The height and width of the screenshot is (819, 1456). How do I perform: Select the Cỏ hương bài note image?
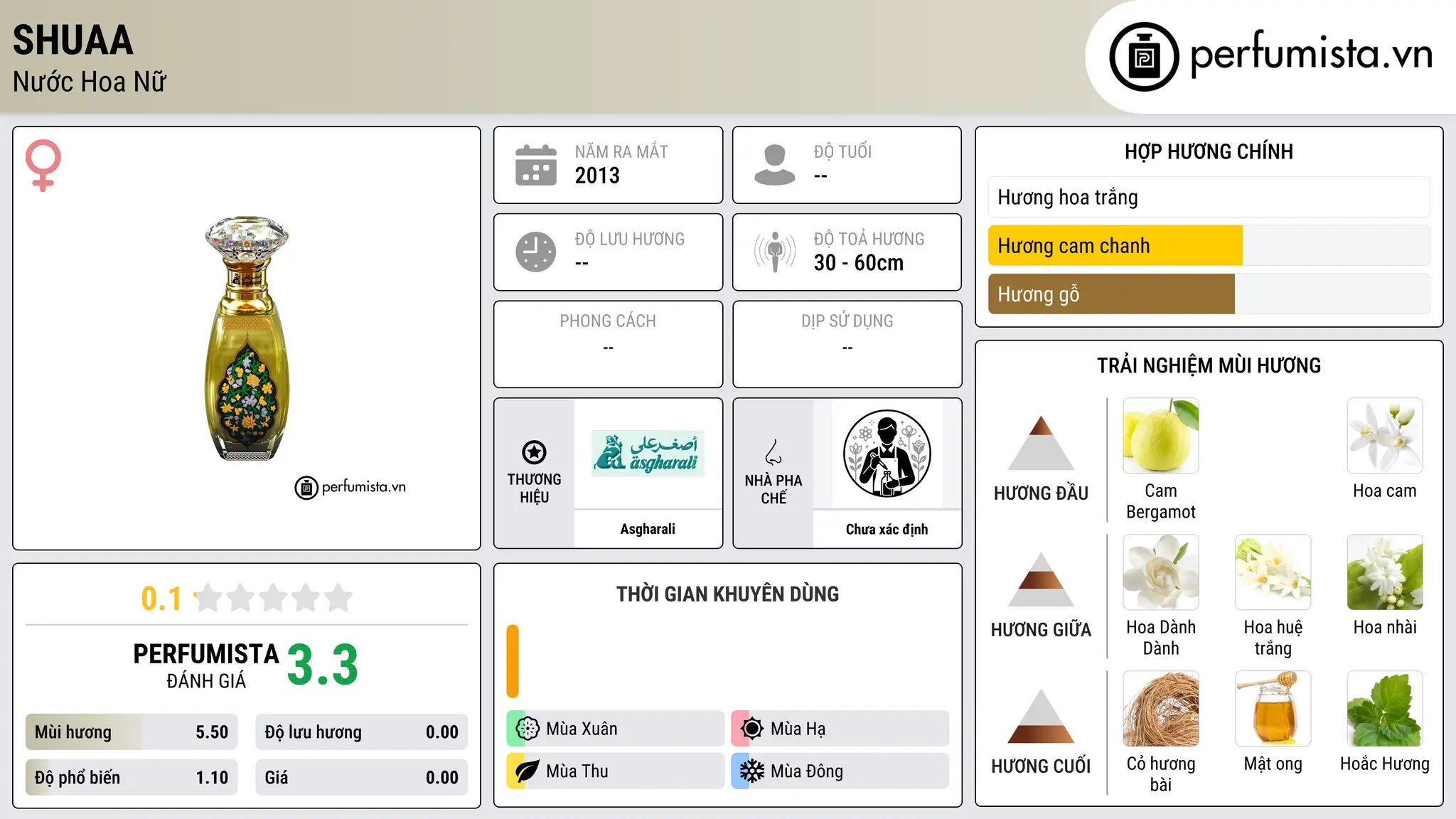1161,709
